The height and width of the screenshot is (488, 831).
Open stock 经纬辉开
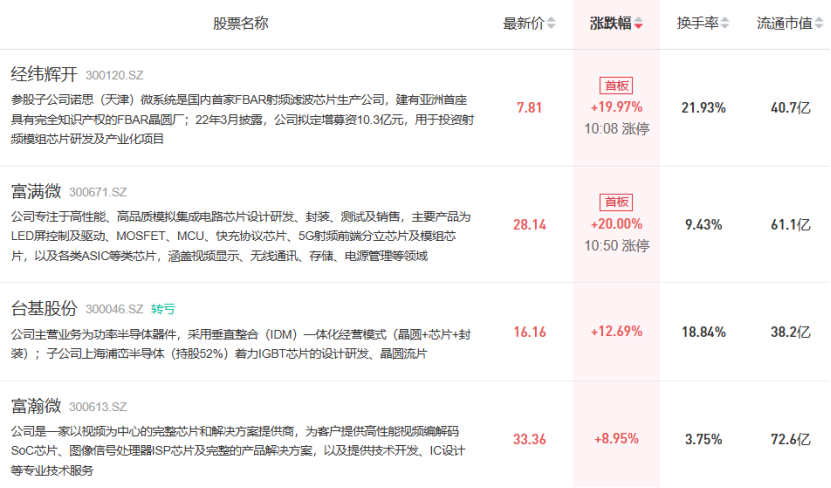click(44, 74)
